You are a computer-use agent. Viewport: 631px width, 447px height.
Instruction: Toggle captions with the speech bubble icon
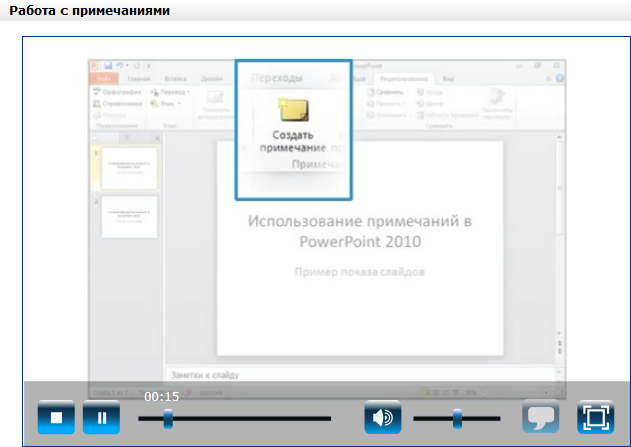coord(541,417)
